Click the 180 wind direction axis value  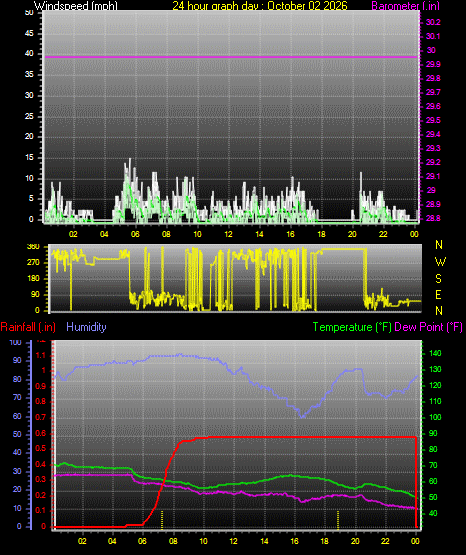coord(33,279)
